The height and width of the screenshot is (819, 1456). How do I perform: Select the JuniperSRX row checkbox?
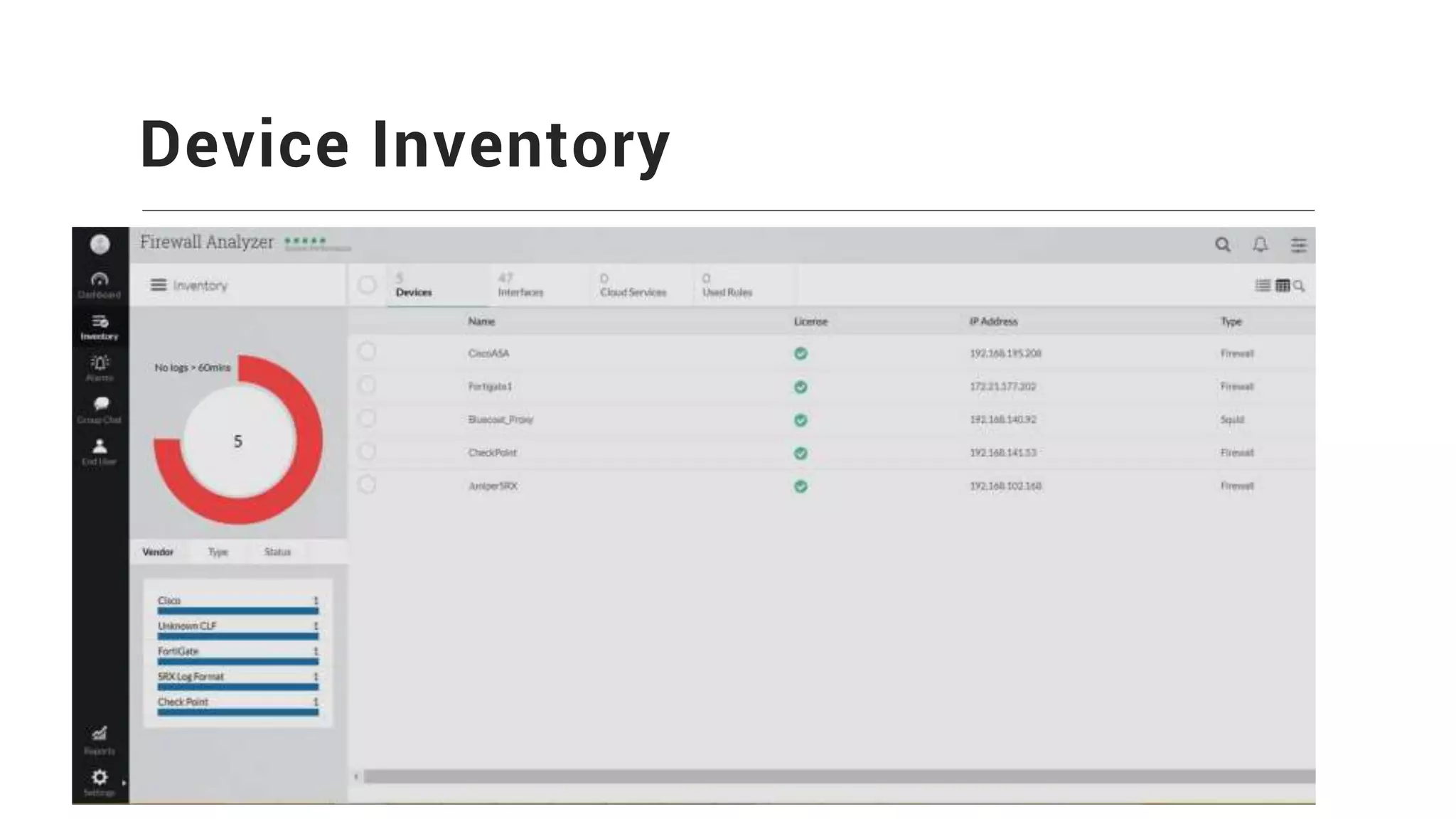[x=367, y=485]
